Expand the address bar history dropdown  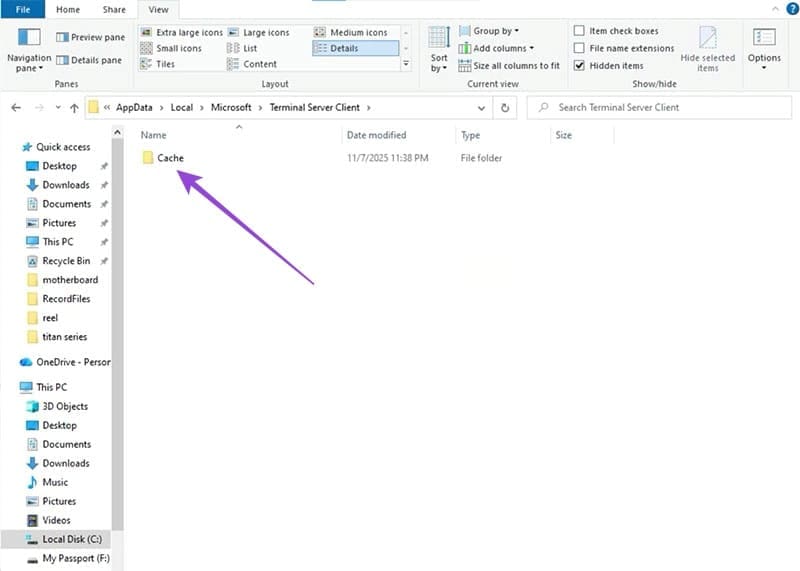(481, 108)
